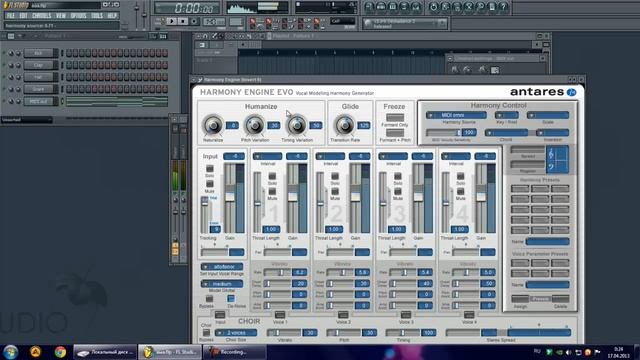
Task: Open the Chord dropdown in Harmony Control
Action: tap(506, 133)
